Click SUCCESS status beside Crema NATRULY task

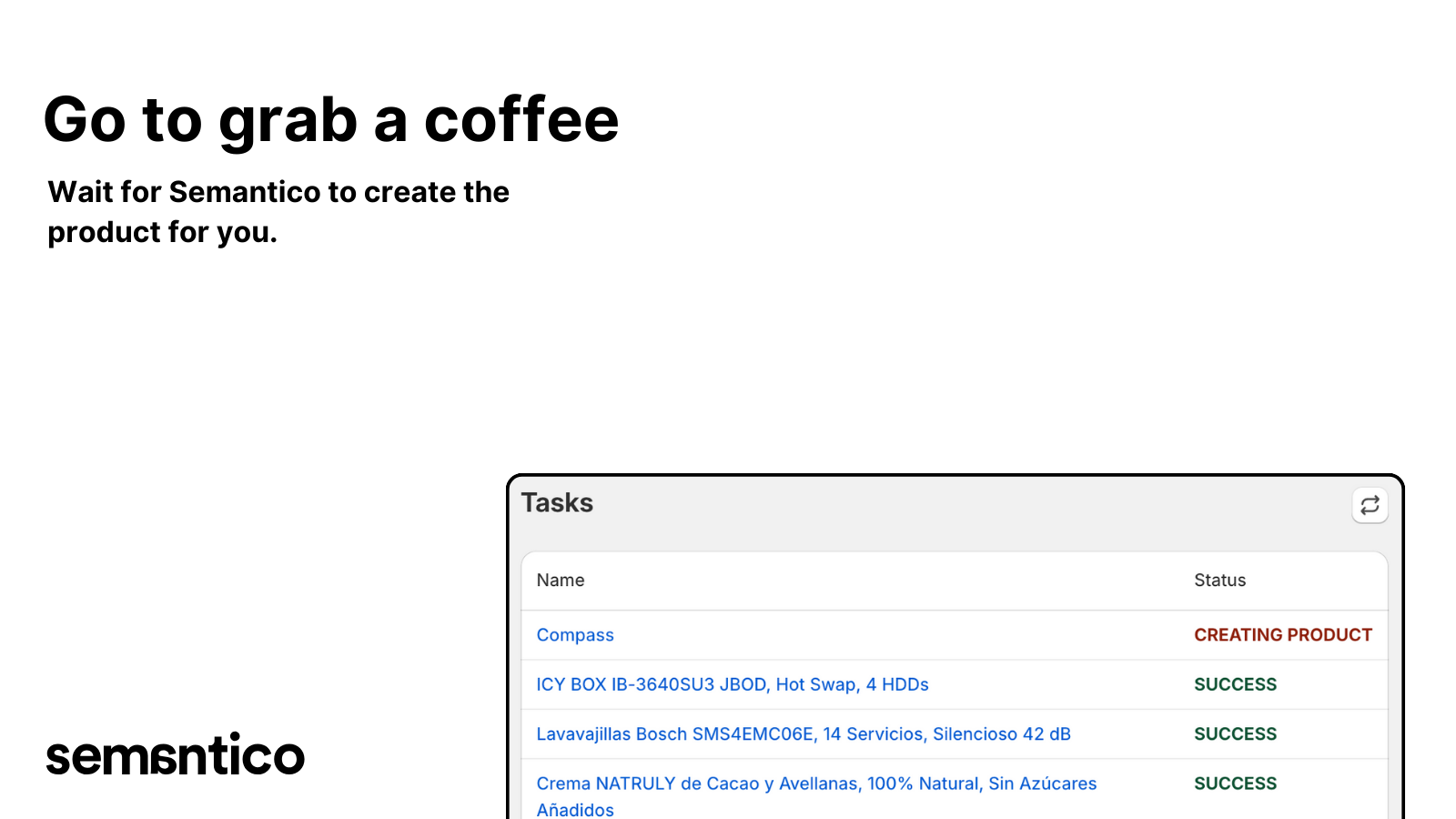1235,784
